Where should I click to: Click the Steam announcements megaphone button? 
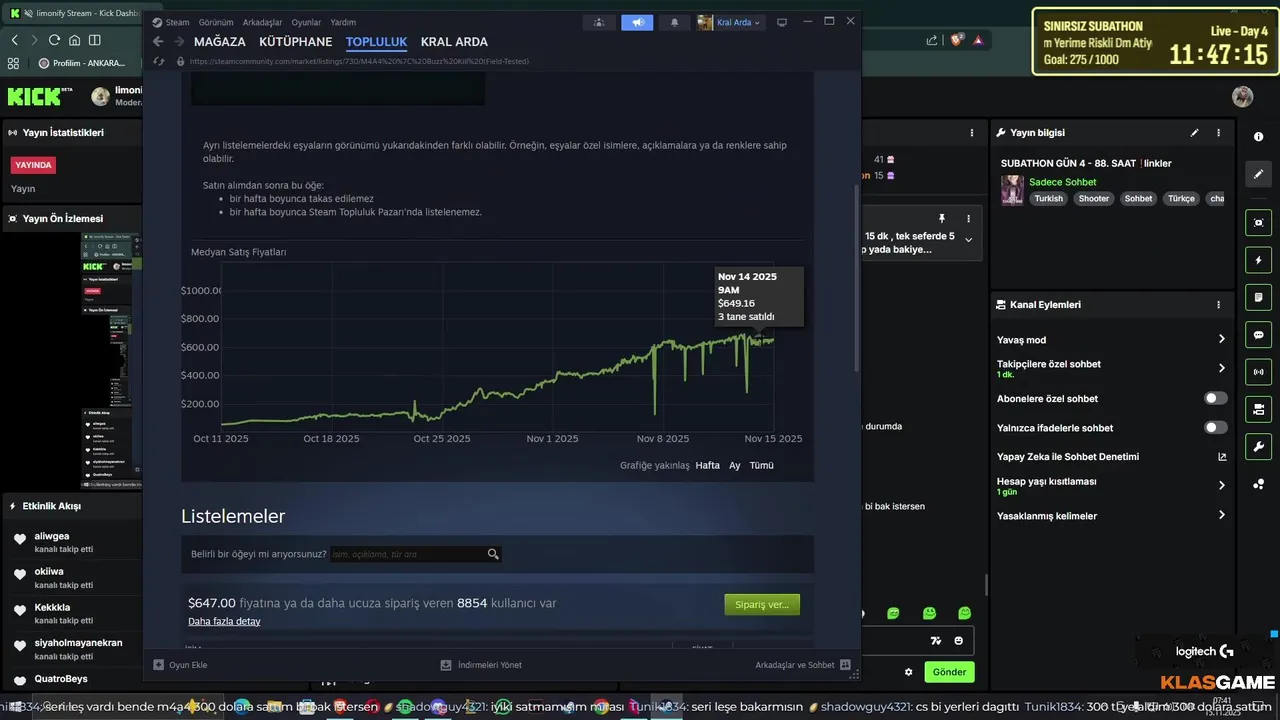[637, 22]
